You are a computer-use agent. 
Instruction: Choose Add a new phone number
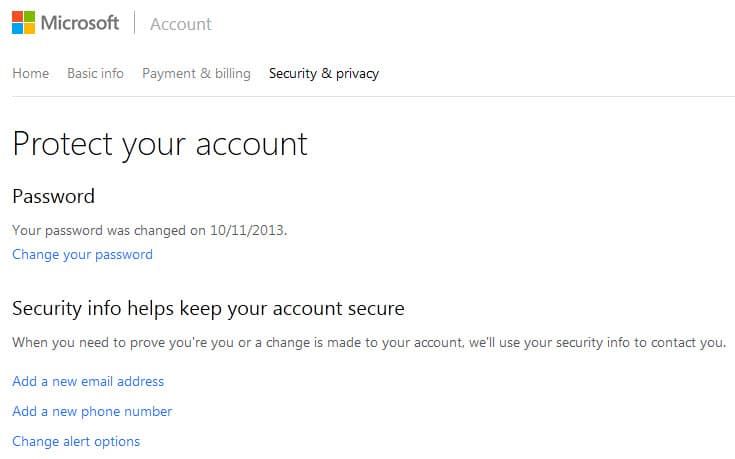tap(92, 411)
